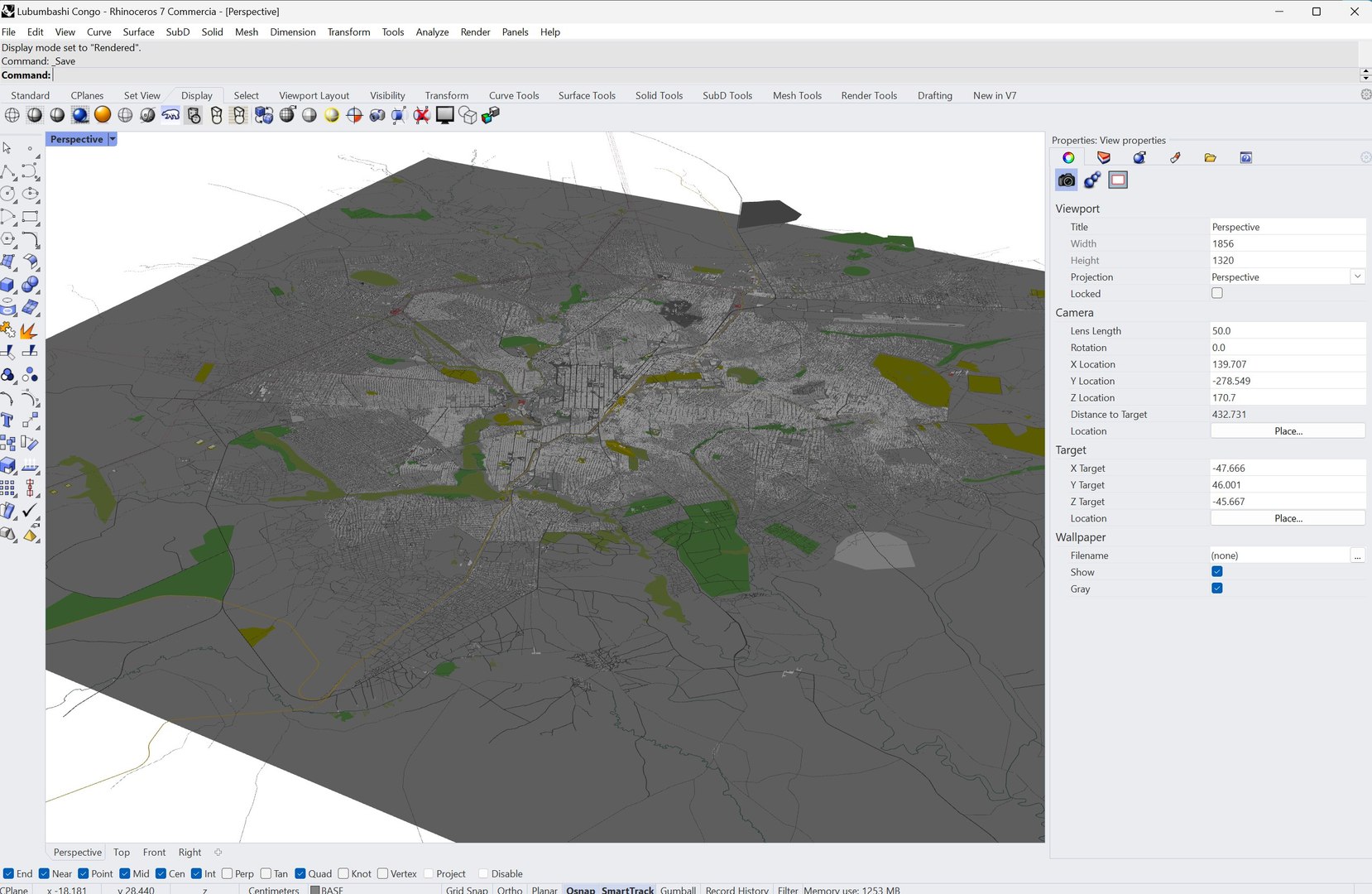Expand the Perspective viewport title menu arrow
Screen dimensions: 1372x894
tap(113, 139)
